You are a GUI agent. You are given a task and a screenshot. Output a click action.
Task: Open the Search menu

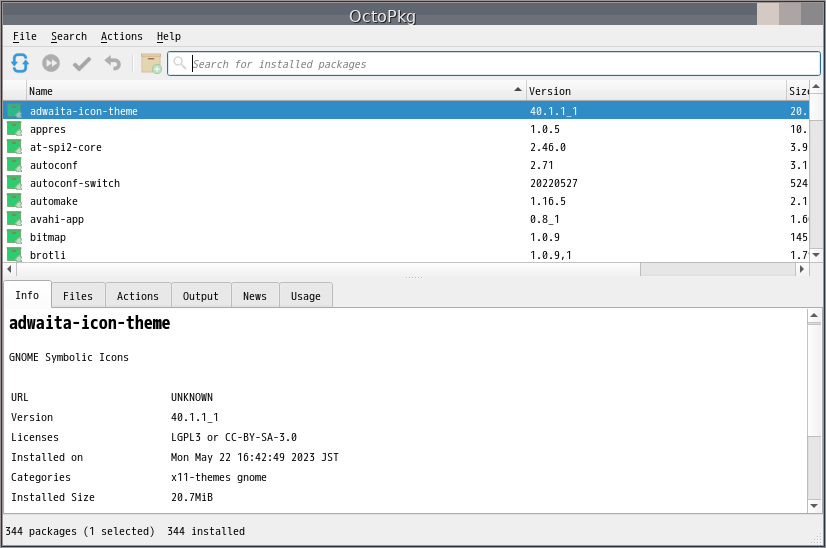[x=68, y=36]
